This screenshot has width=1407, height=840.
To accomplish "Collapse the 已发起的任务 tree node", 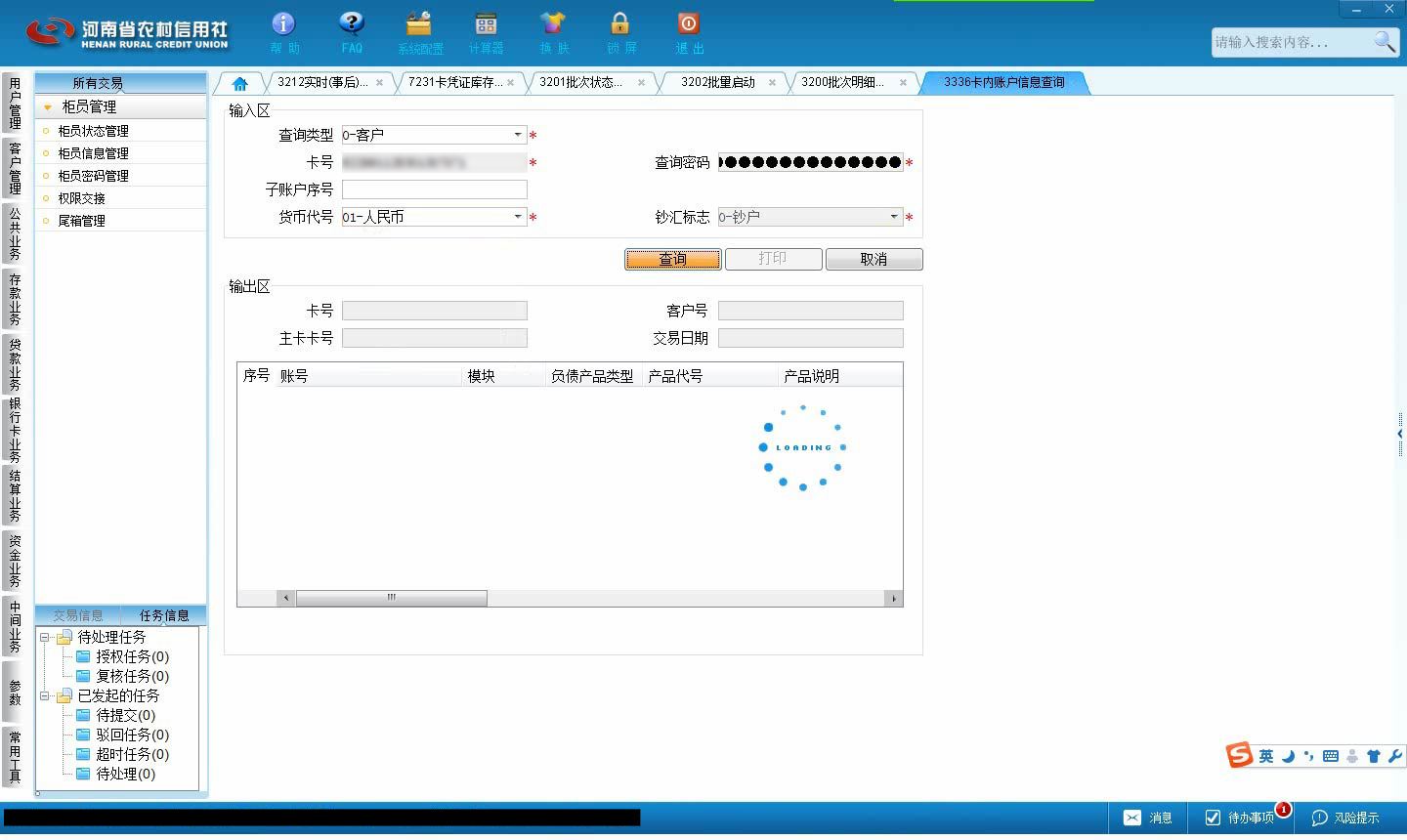I will click(x=44, y=695).
